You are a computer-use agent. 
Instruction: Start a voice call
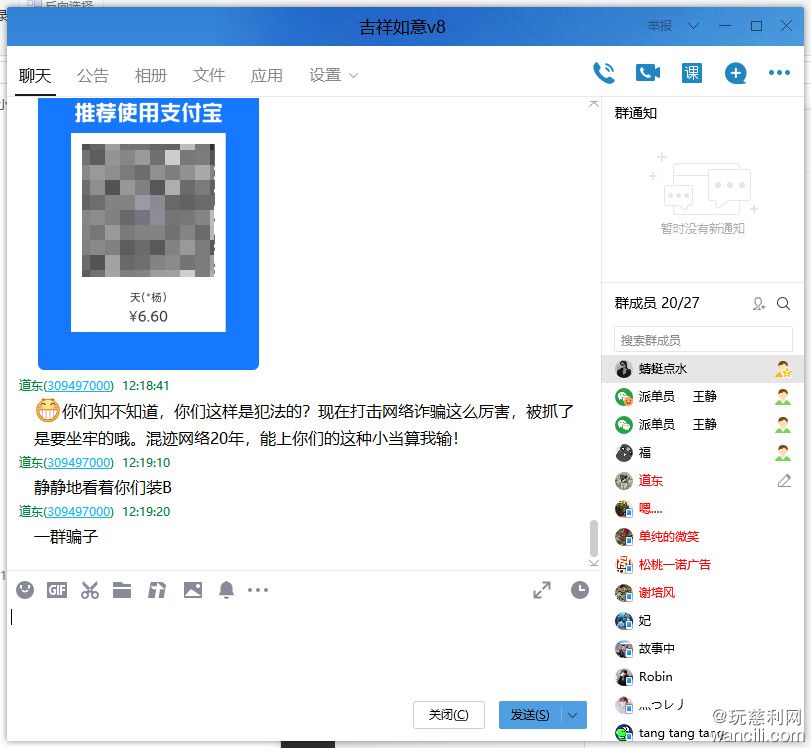pos(604,72)
